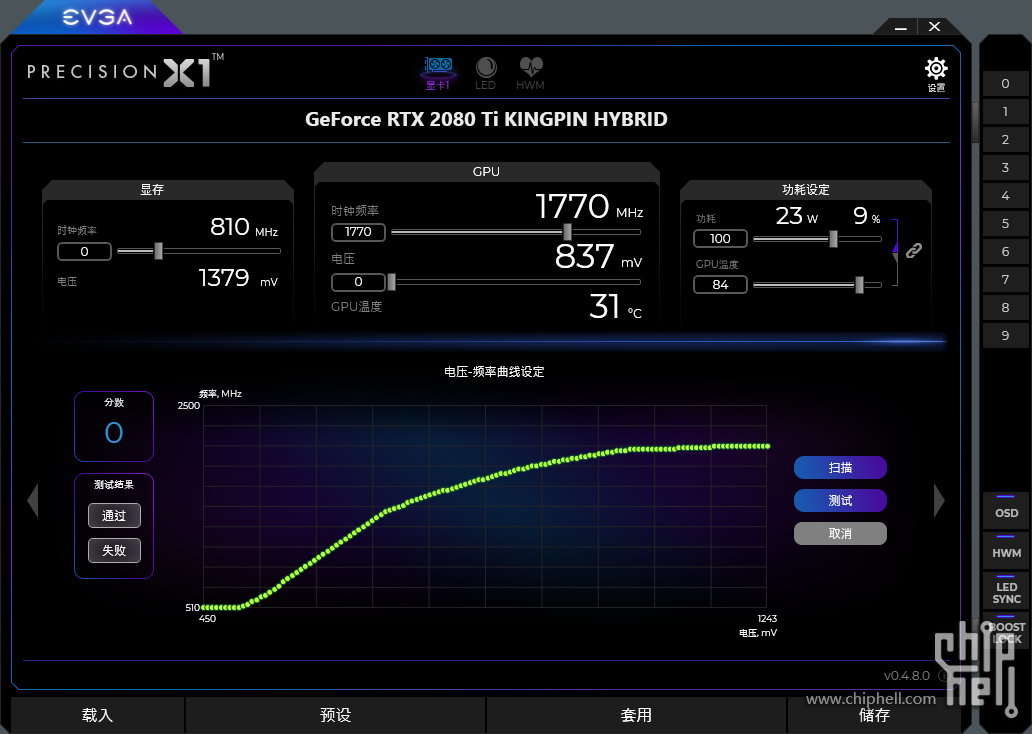Toggle LED SYNC

pyautogui.click(x=1006, y=590)
